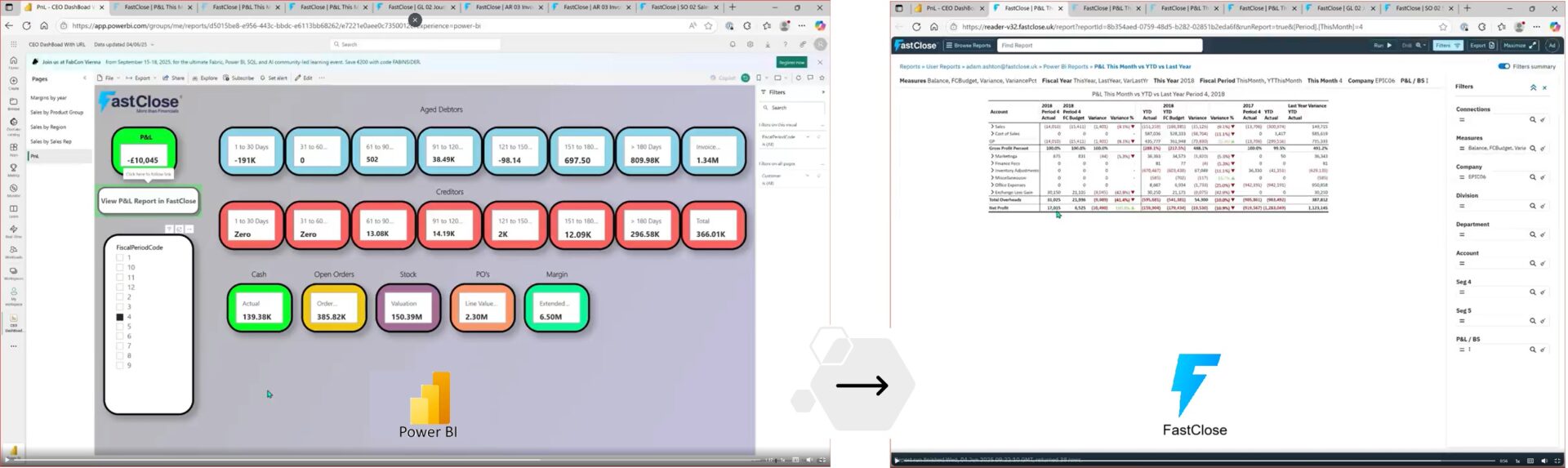This screenshot has width=1568, height=468.
Task: Click the filter icon above FiscalPeriodCode slicer
Action: tap(169, 229)
